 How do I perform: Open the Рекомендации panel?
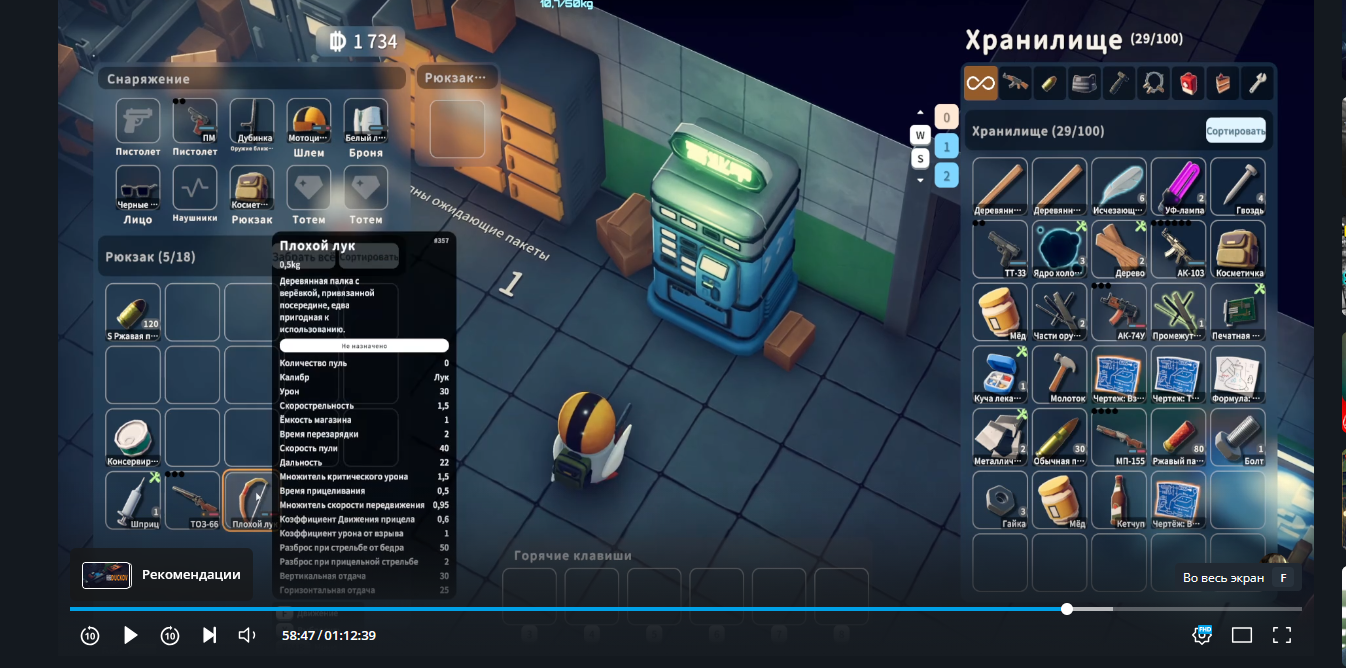pyautogui.click(x=163, y=575)
